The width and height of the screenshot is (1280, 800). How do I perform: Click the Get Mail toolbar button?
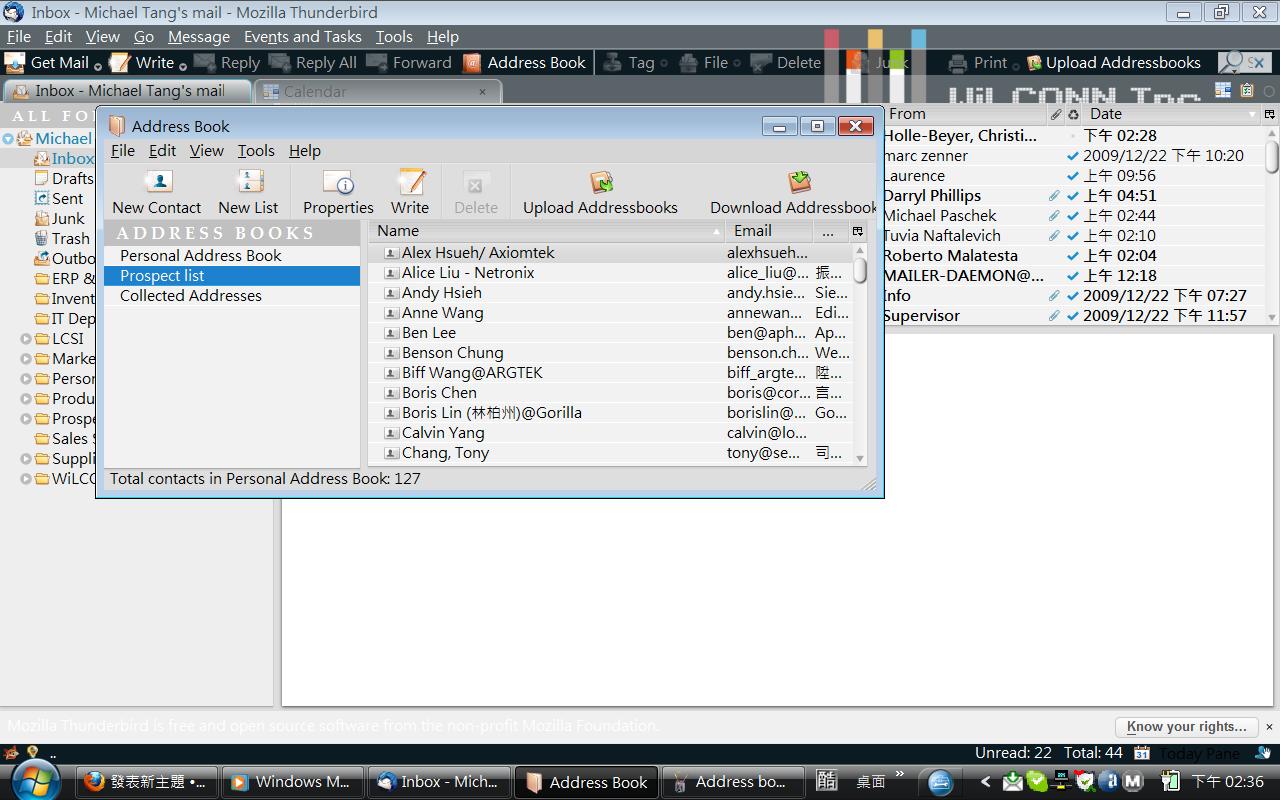pyautogui.click(x=47, y=62)
